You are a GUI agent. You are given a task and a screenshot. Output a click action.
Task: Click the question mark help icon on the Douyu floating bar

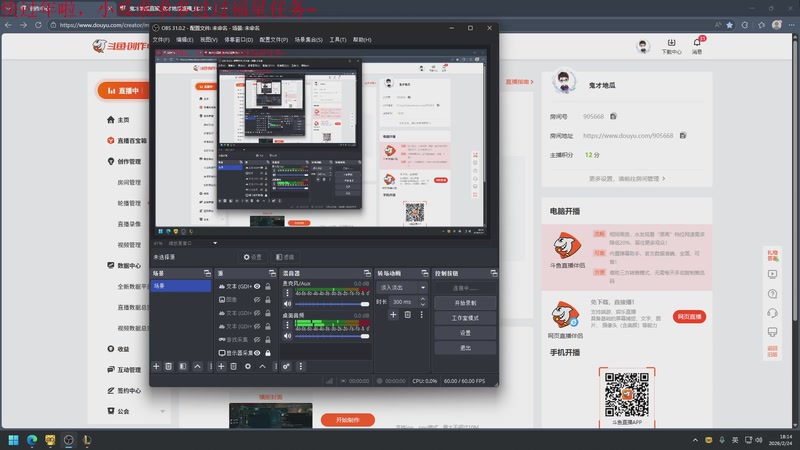click(772, 294)
